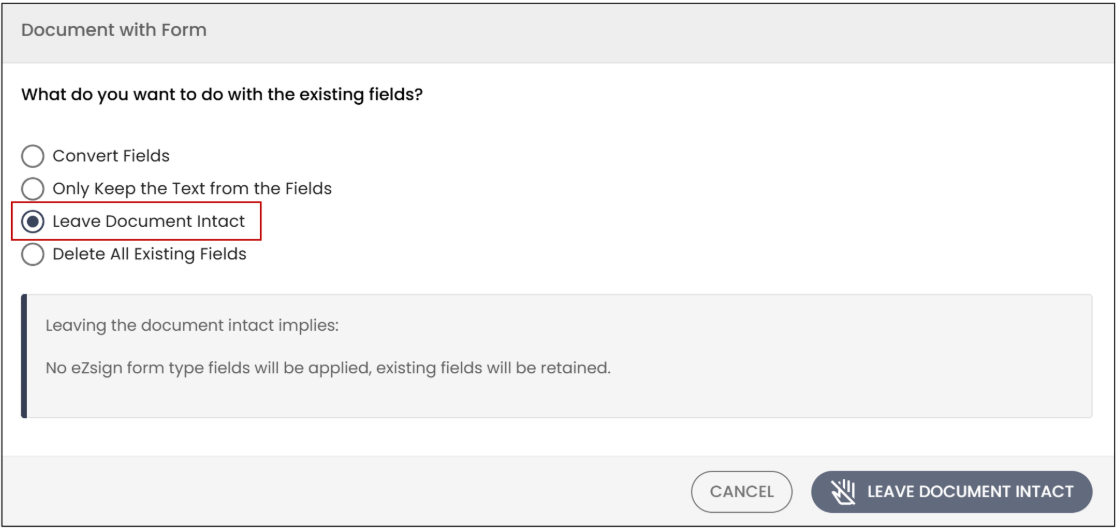Screen dimensions: 1116x529
Task: Click the "Convert Fields" label text
Action: tap(111, 156)
